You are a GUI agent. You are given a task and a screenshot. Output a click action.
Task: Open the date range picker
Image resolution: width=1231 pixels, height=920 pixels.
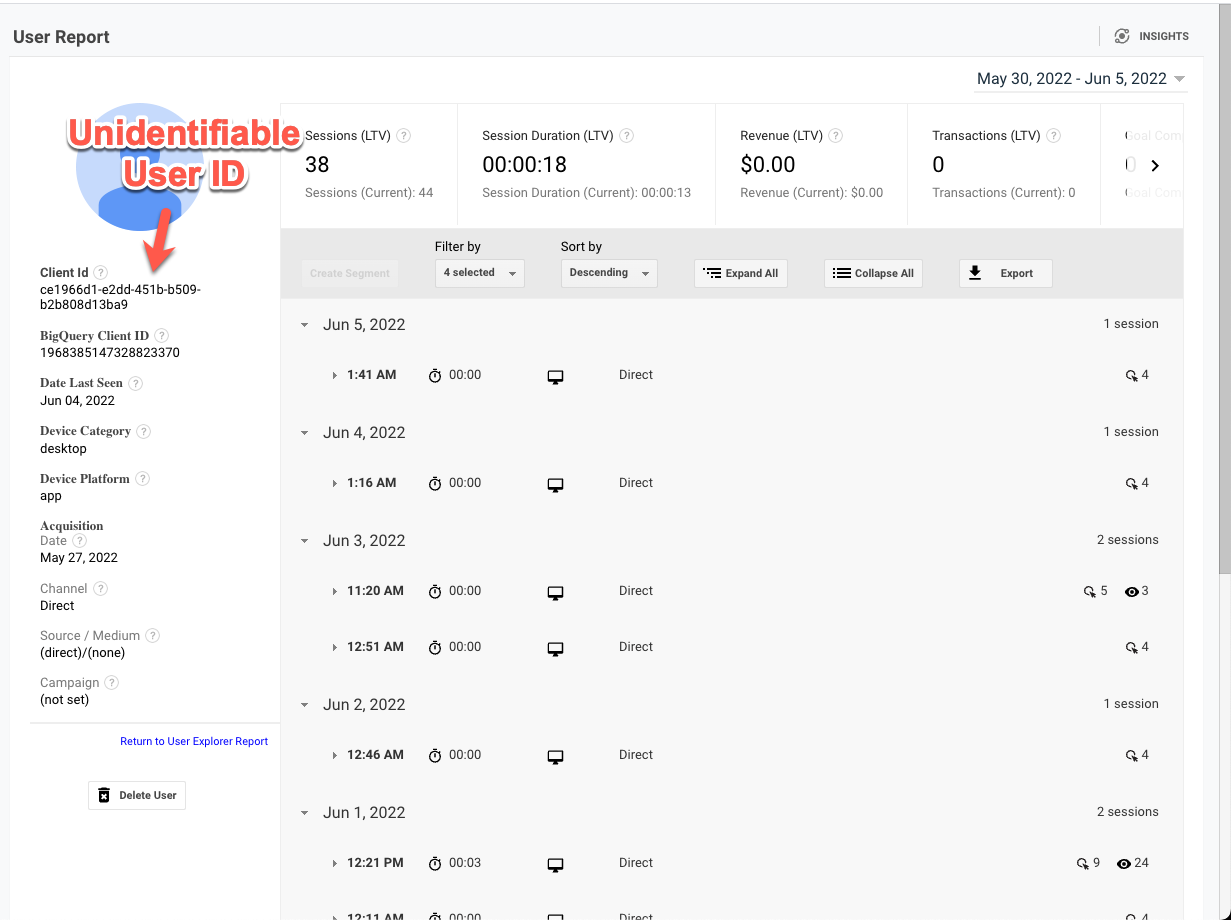(1080, 79)
